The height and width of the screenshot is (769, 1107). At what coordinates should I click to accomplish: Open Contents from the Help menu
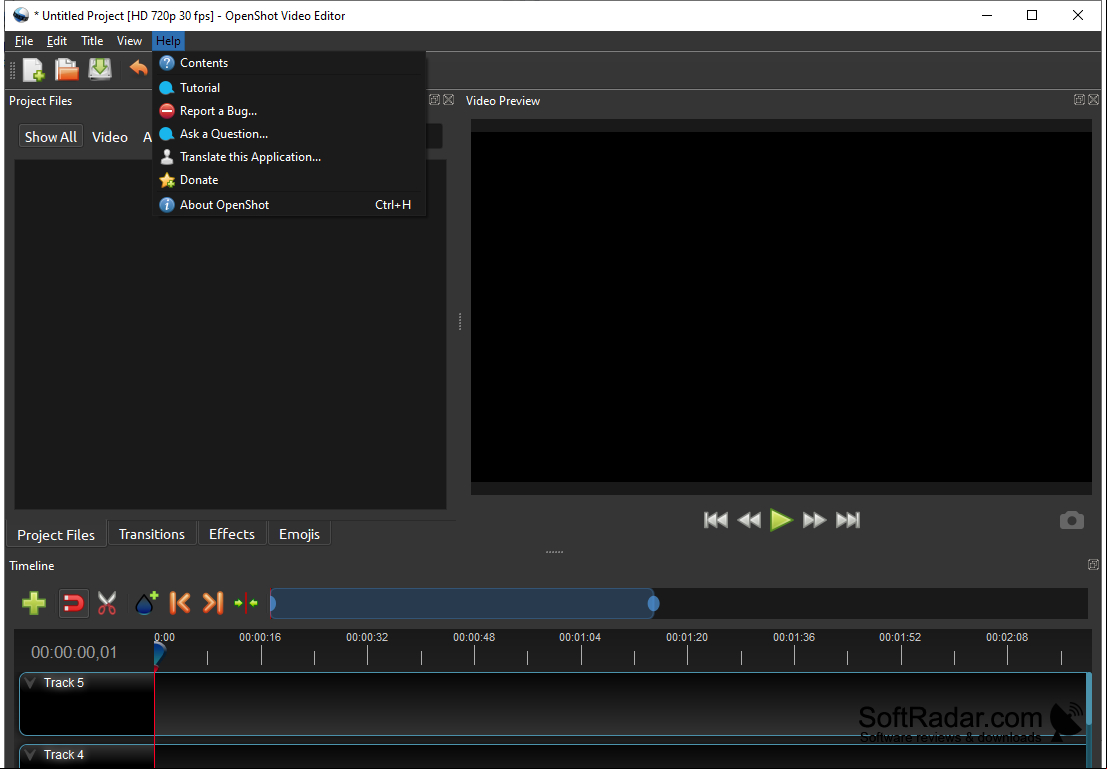pyautogui.click(x=289, y=63)
